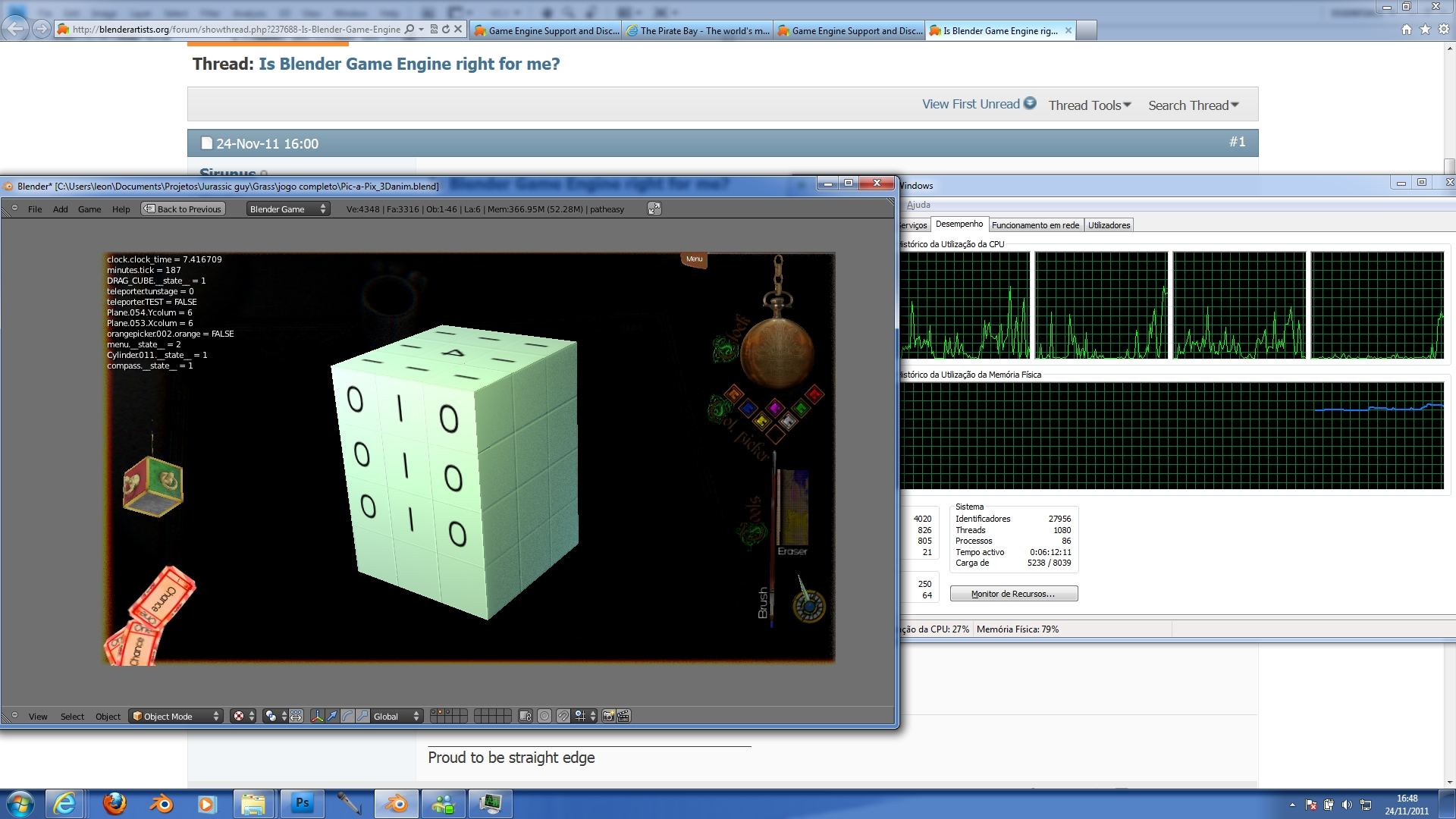The height and width of the screenshot is (819, 1456).
Task: Click the browser address bar URL
Action: (237, 30)
